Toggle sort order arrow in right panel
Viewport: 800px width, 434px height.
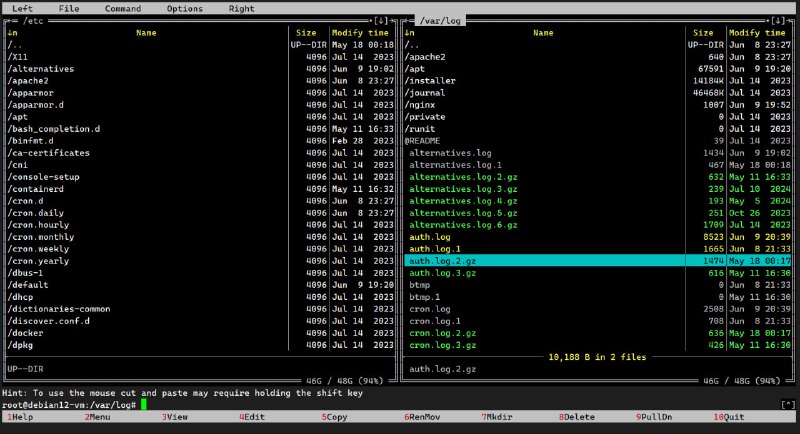coord(409,33)
